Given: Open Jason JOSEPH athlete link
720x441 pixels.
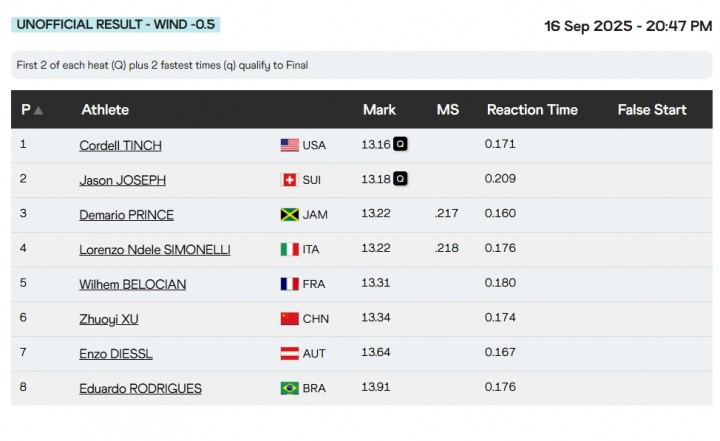Looking at the screenshot, I should [122, 180].
